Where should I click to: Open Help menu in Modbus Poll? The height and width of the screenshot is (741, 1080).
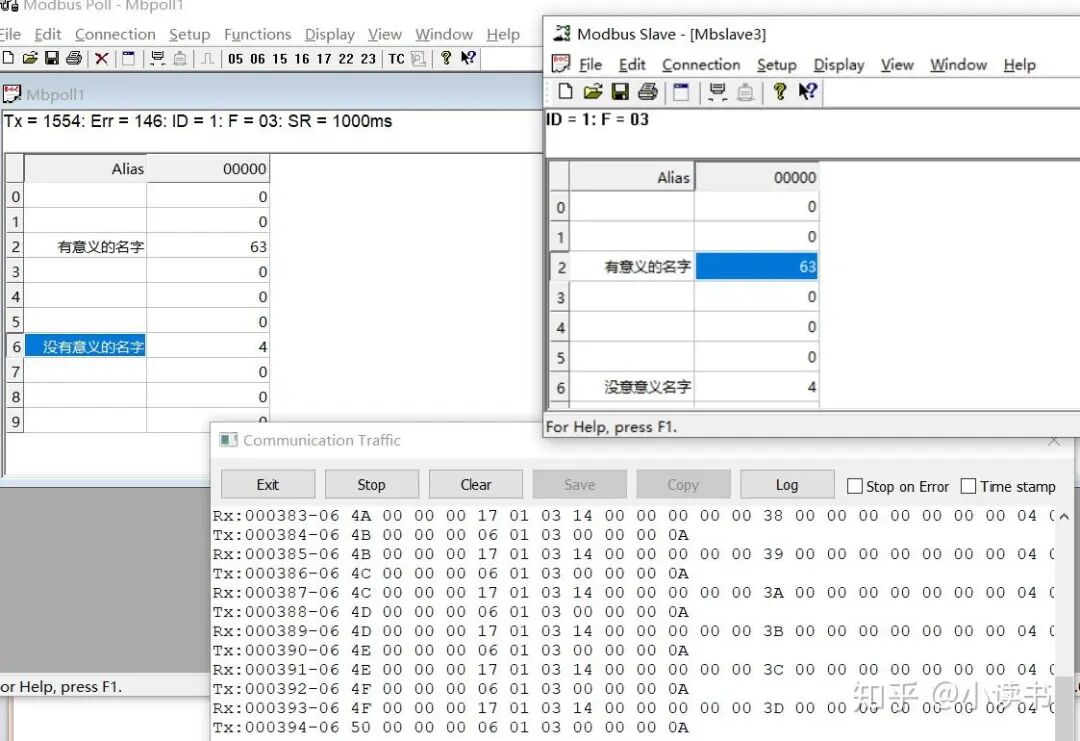point(503,34)
